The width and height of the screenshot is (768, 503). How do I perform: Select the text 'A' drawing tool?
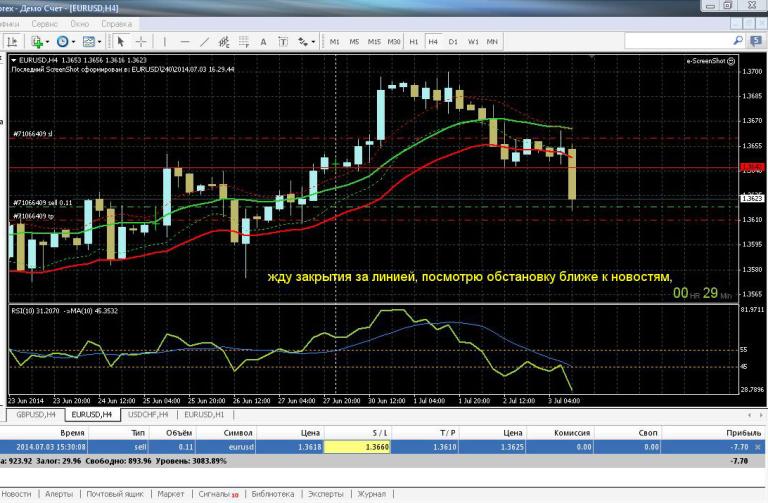tap(263, 42)
